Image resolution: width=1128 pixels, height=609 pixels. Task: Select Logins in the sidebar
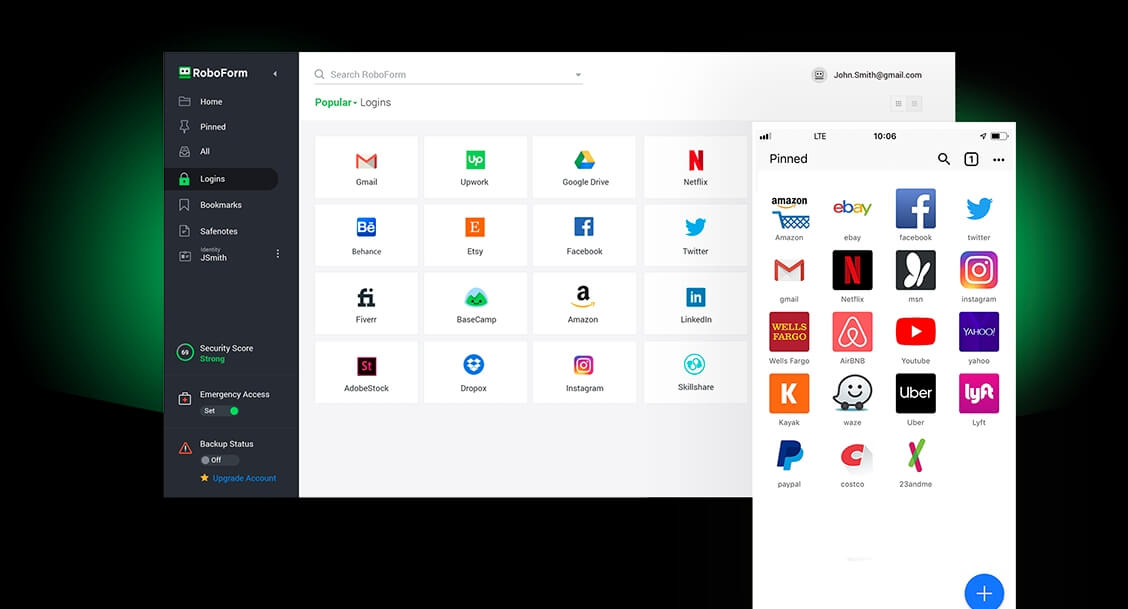pos(222,179)
